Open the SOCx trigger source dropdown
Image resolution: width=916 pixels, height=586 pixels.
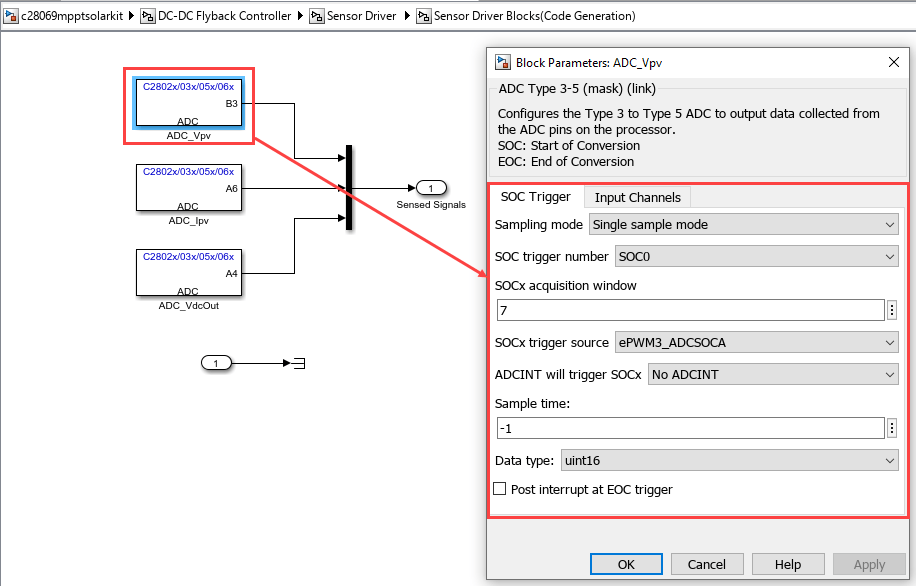tap(757, 342)
